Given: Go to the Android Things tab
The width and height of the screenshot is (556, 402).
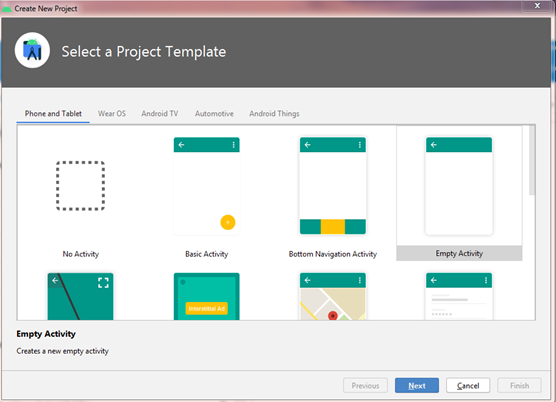Looking at the screenshot, I should (274, 114).
